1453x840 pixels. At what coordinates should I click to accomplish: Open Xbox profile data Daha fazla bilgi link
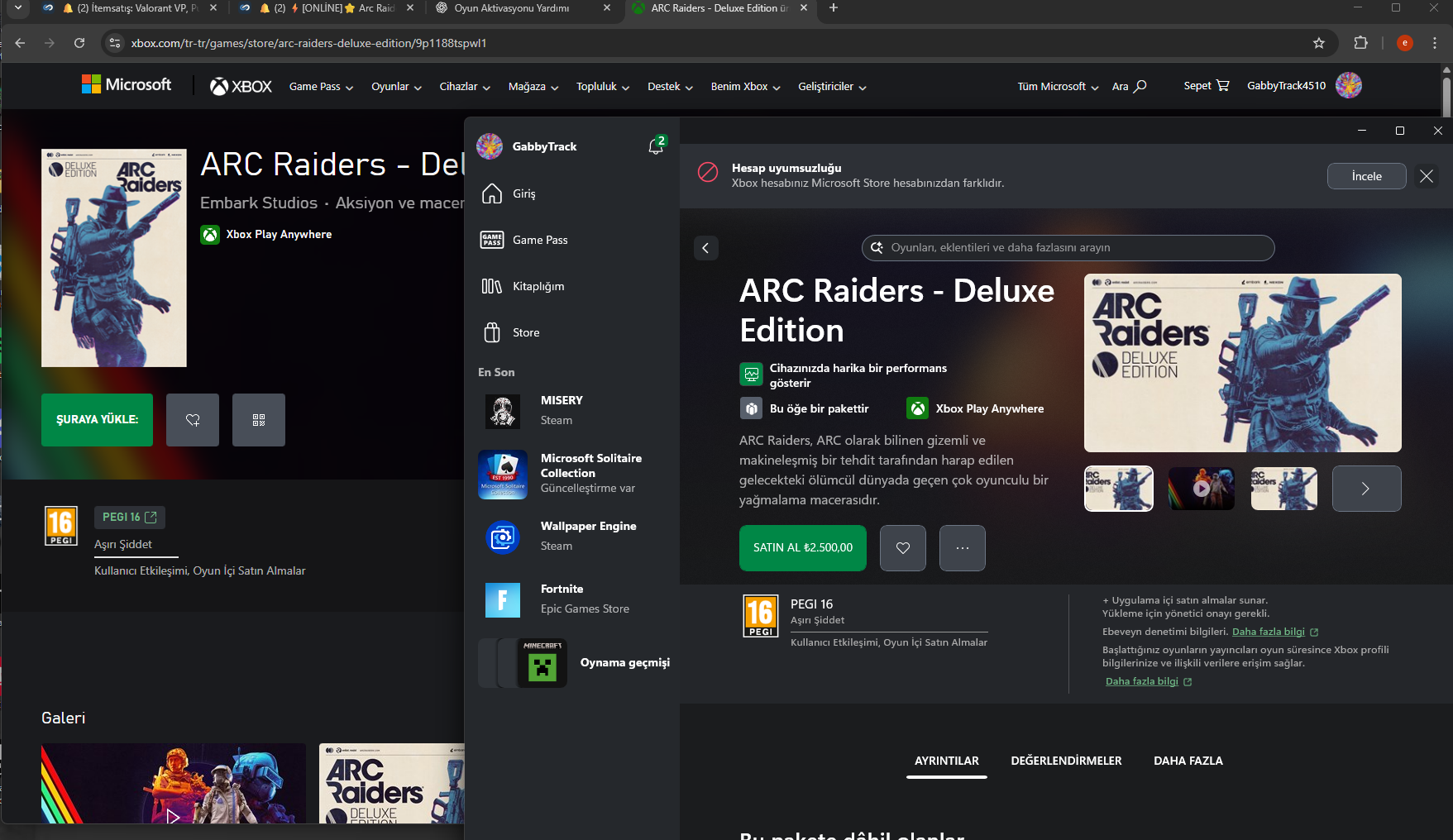click(1149, 681)
